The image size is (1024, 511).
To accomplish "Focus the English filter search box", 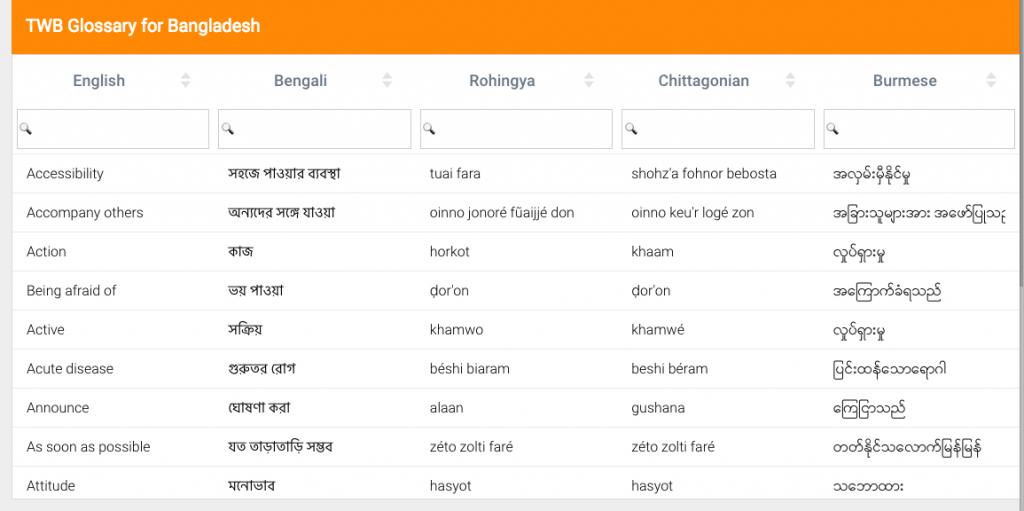I will click(113, 129).
